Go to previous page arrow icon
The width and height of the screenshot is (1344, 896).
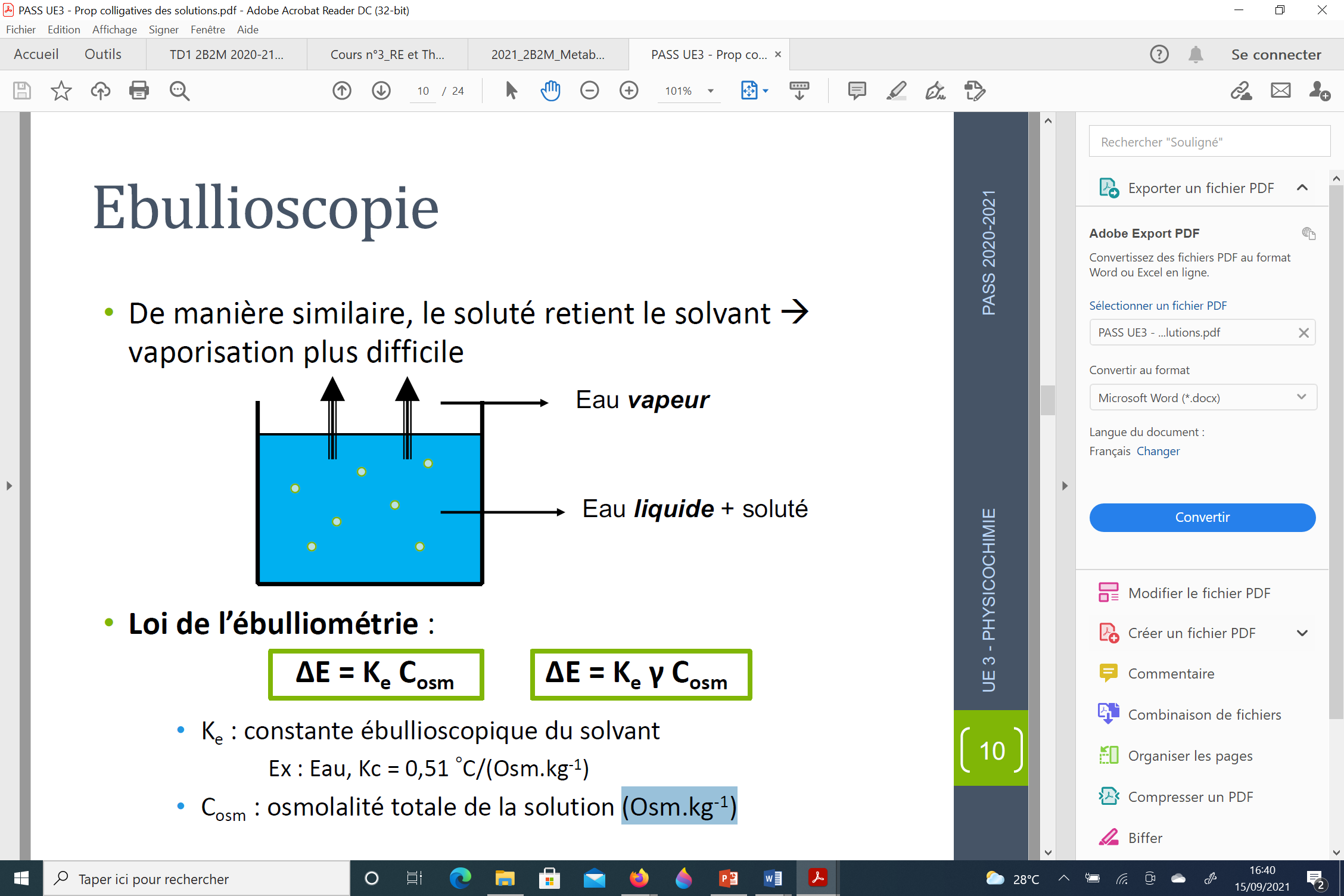coord(342,91)
